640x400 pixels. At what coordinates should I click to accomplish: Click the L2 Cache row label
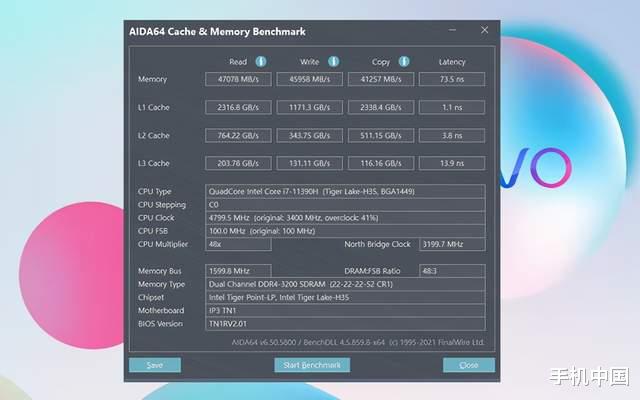coord(153,136)
